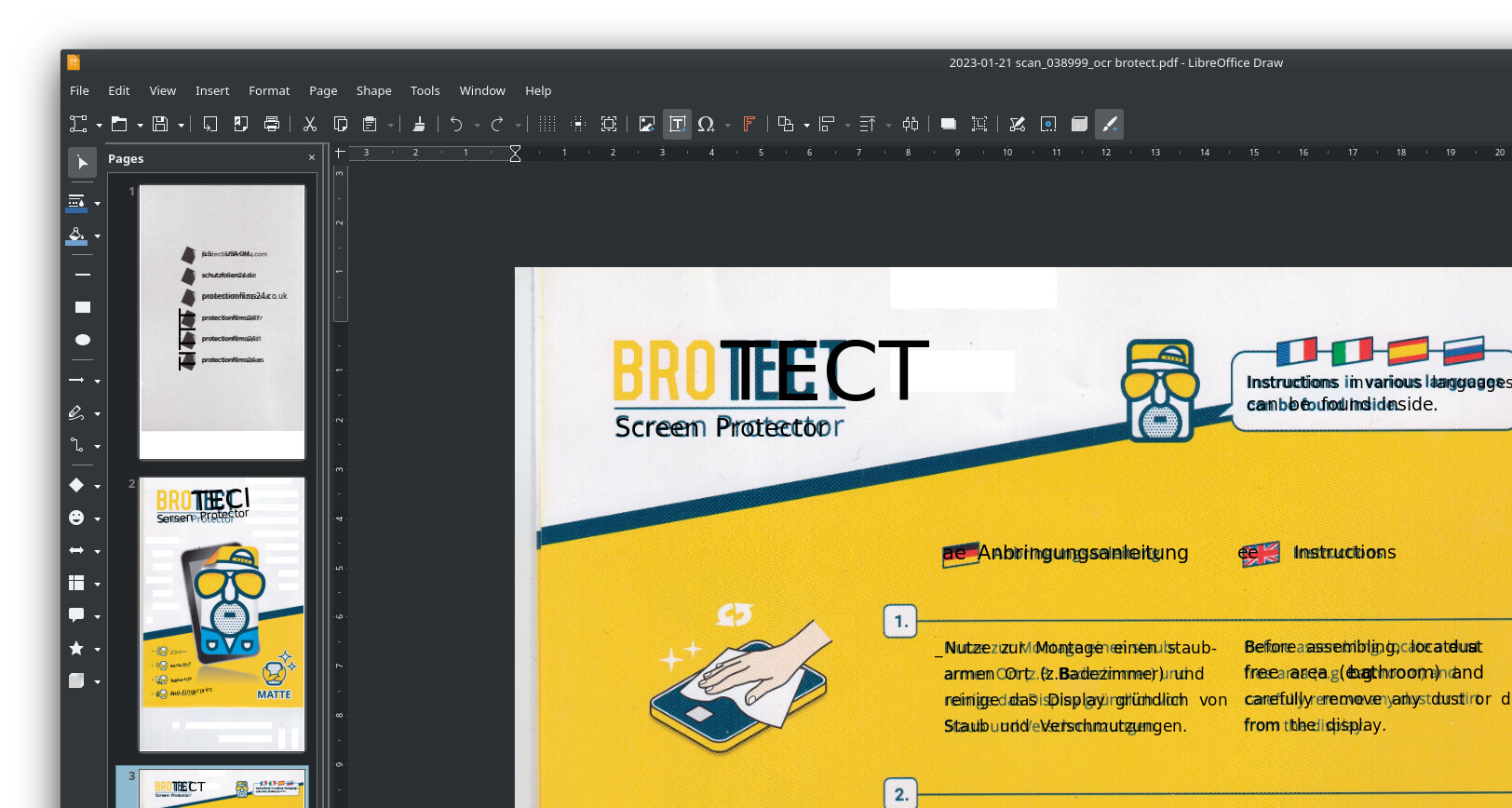
Task: Click the Insert Special Character omega icon
Action: tap(706, 124)
